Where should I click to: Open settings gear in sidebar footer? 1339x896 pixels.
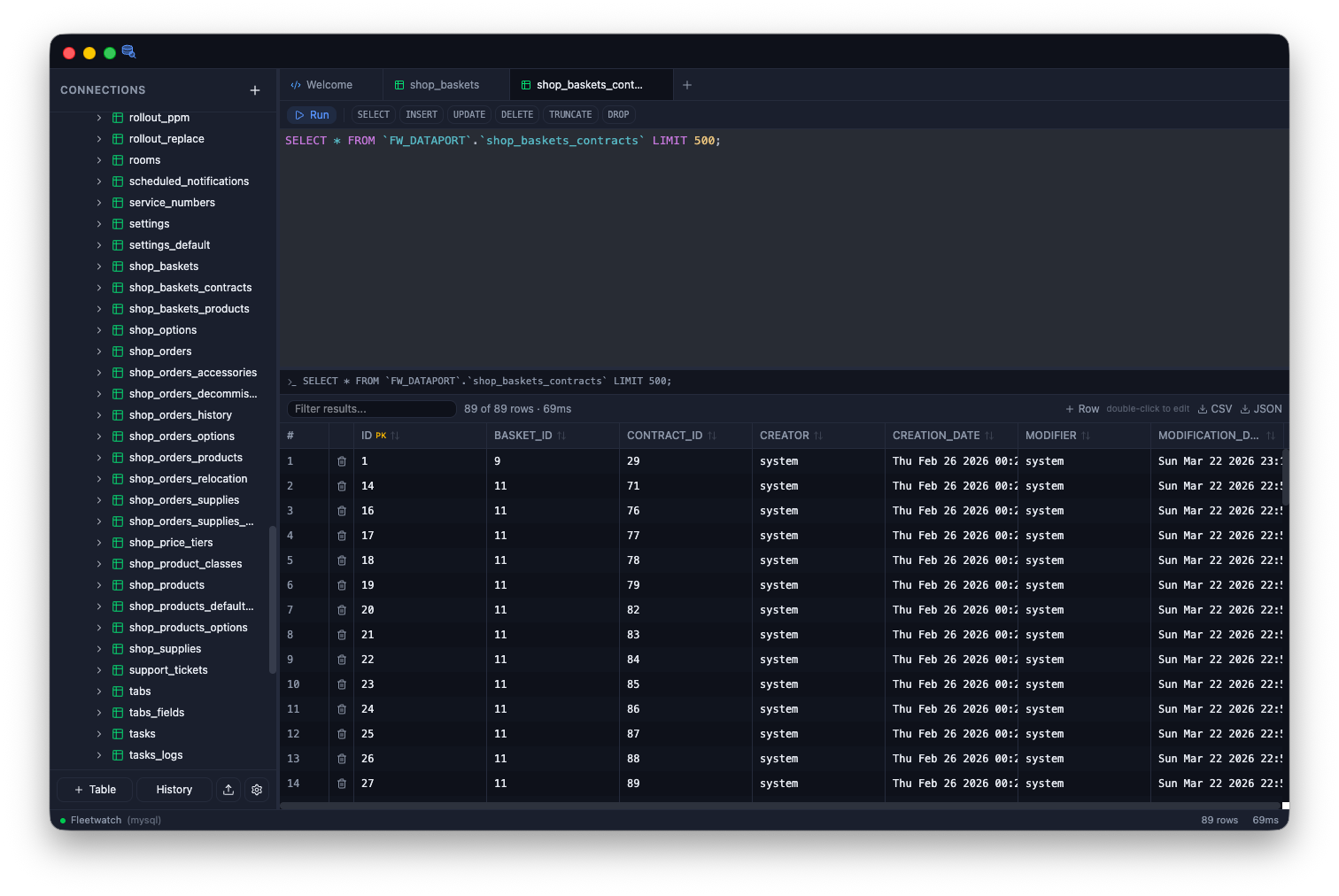pos(257,790)
